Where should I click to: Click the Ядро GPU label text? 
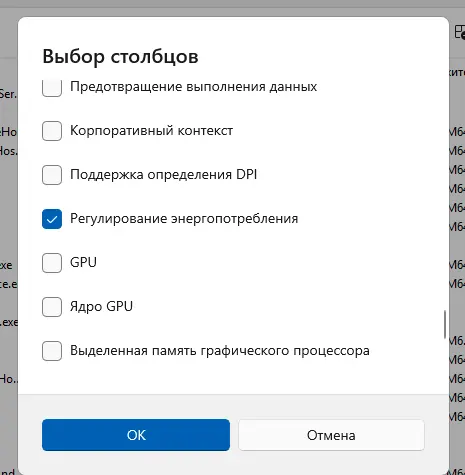(101, 307)
